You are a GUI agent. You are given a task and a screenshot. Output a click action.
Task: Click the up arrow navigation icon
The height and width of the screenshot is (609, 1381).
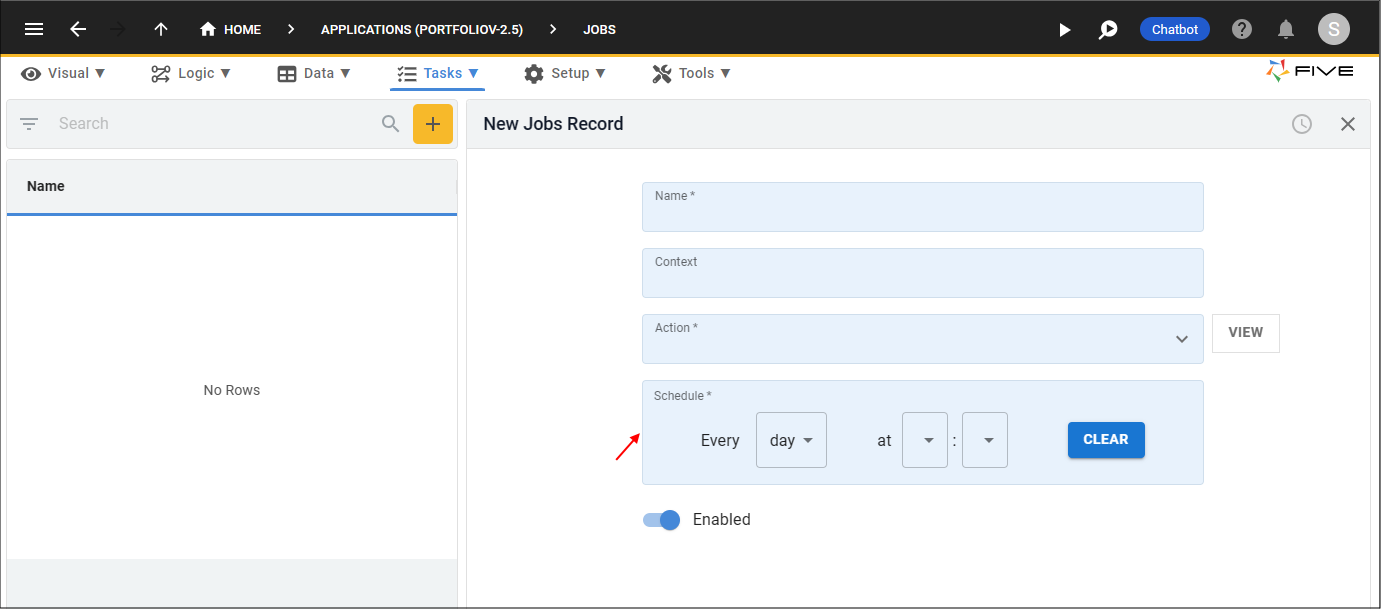coord(161,29)
